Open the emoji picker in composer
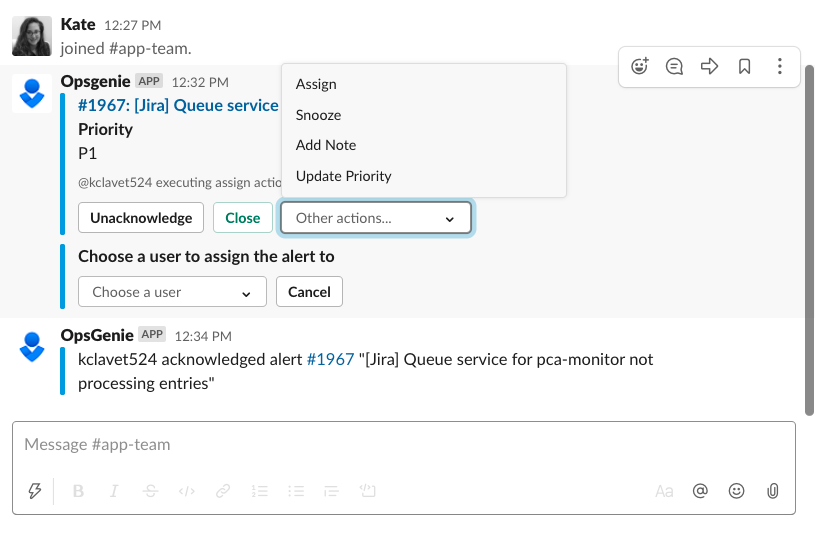815x538 pixels. click(736, 491)
